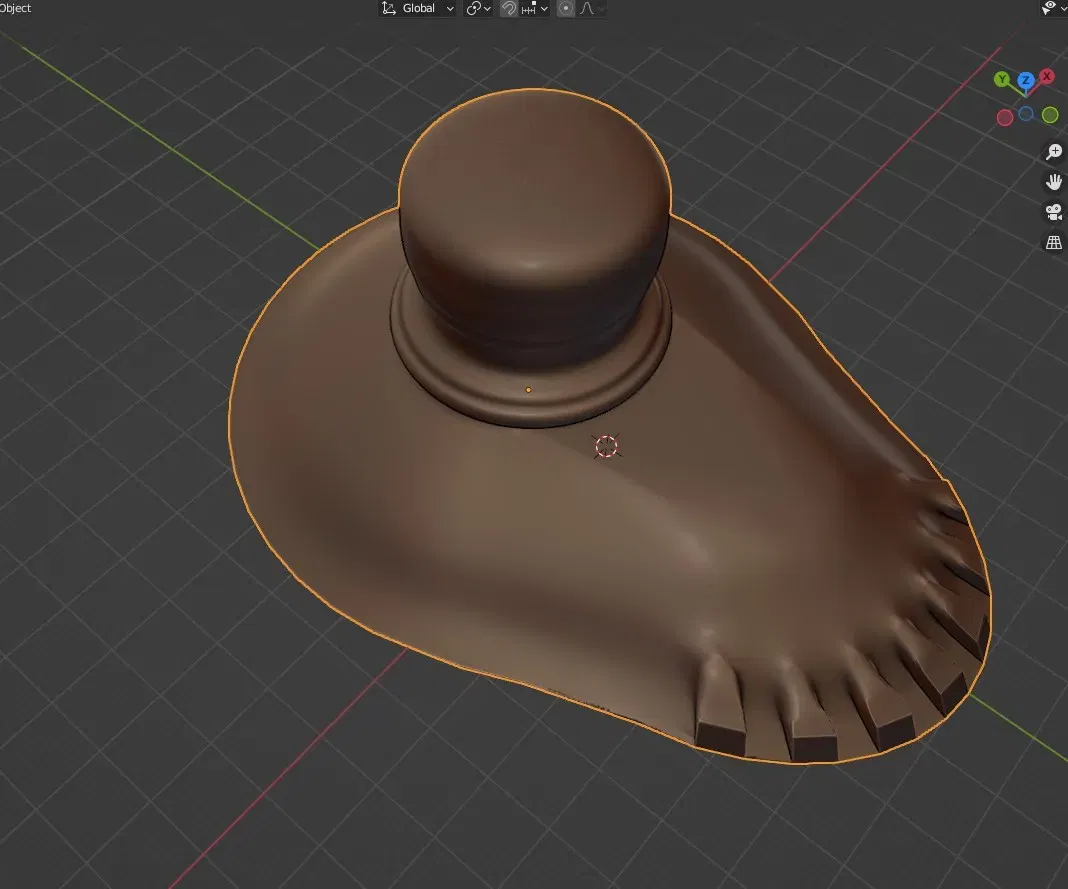Toggle proportional editing circle button

(565, 8)
